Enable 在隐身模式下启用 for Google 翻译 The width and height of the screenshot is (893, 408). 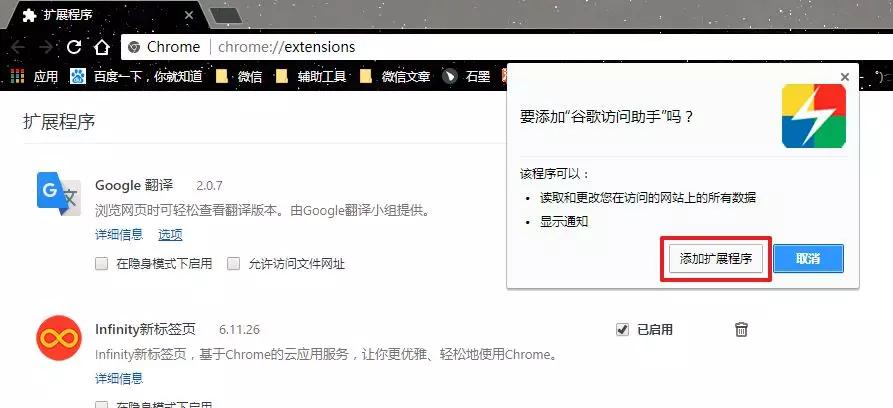[101, 264]
